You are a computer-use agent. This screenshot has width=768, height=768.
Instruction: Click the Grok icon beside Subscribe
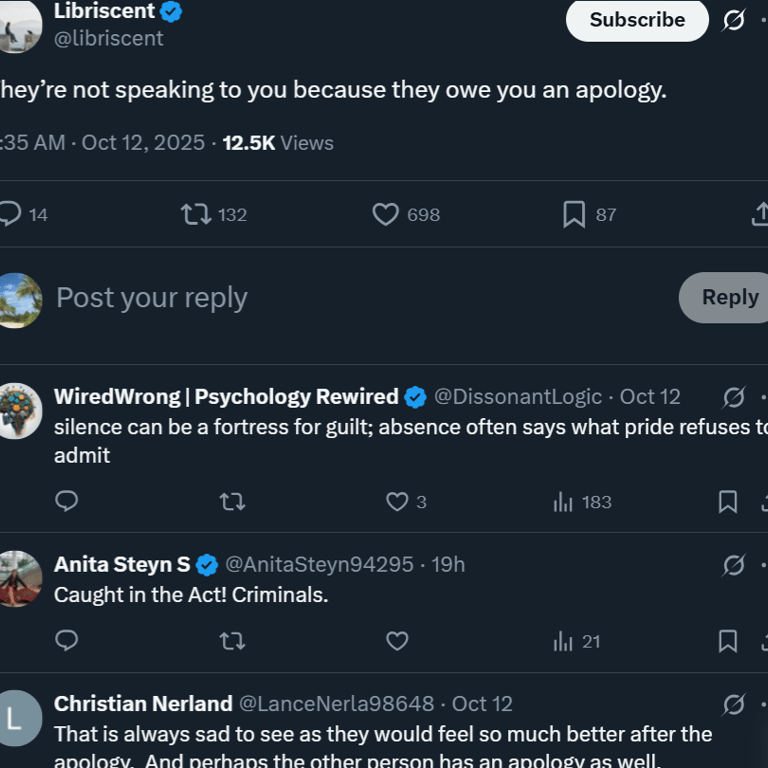[734, 20]
